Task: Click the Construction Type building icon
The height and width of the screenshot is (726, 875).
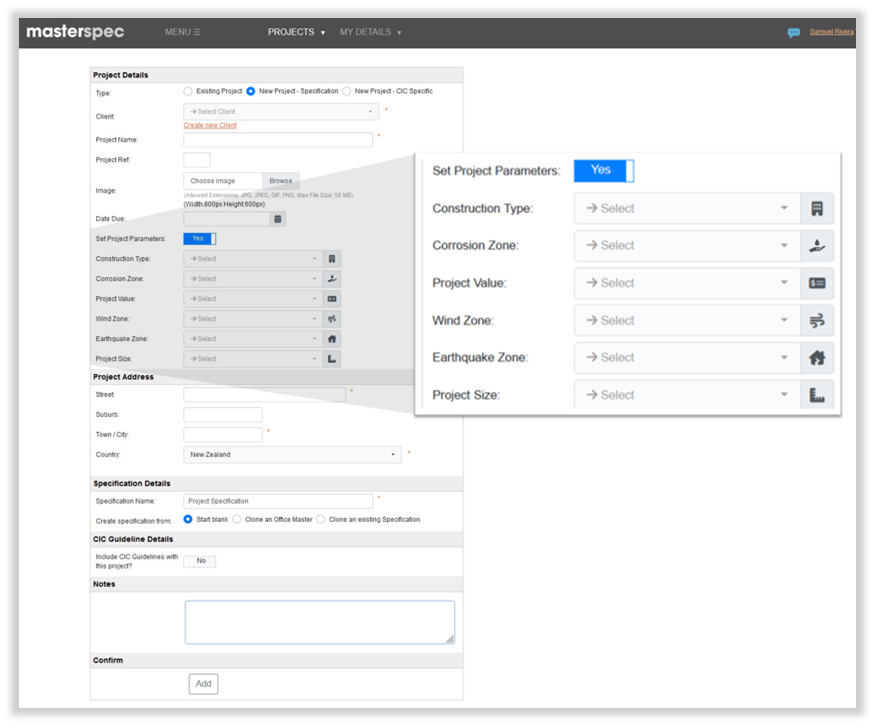Action: (x=817, y=208)
